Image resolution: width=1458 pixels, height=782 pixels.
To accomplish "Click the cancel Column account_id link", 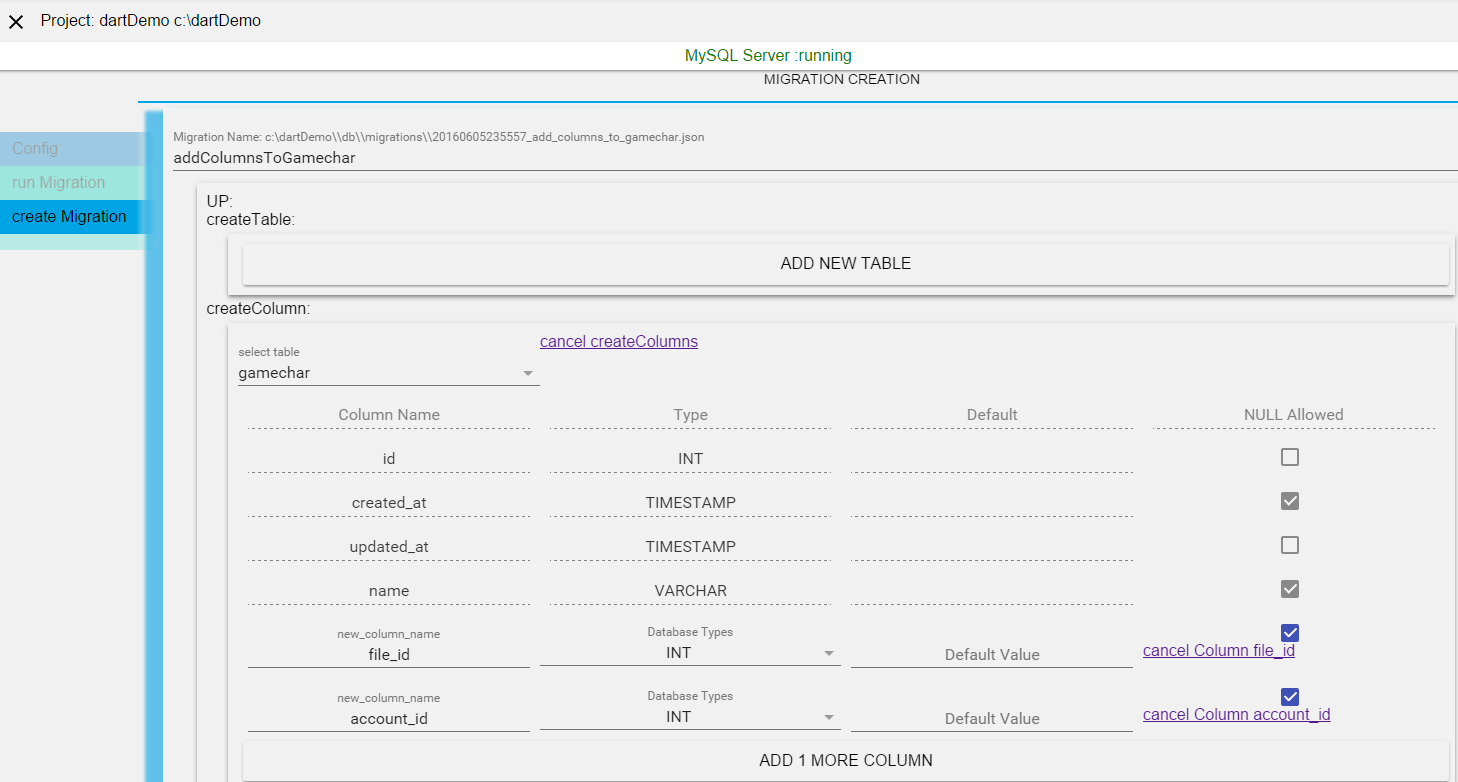I will pos(1237,715).
